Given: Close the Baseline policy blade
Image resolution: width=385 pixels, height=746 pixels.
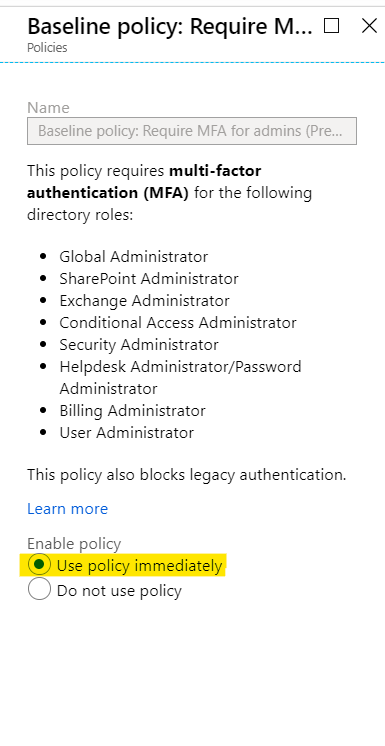Looking at the screenshot, I should click(369, 26).
